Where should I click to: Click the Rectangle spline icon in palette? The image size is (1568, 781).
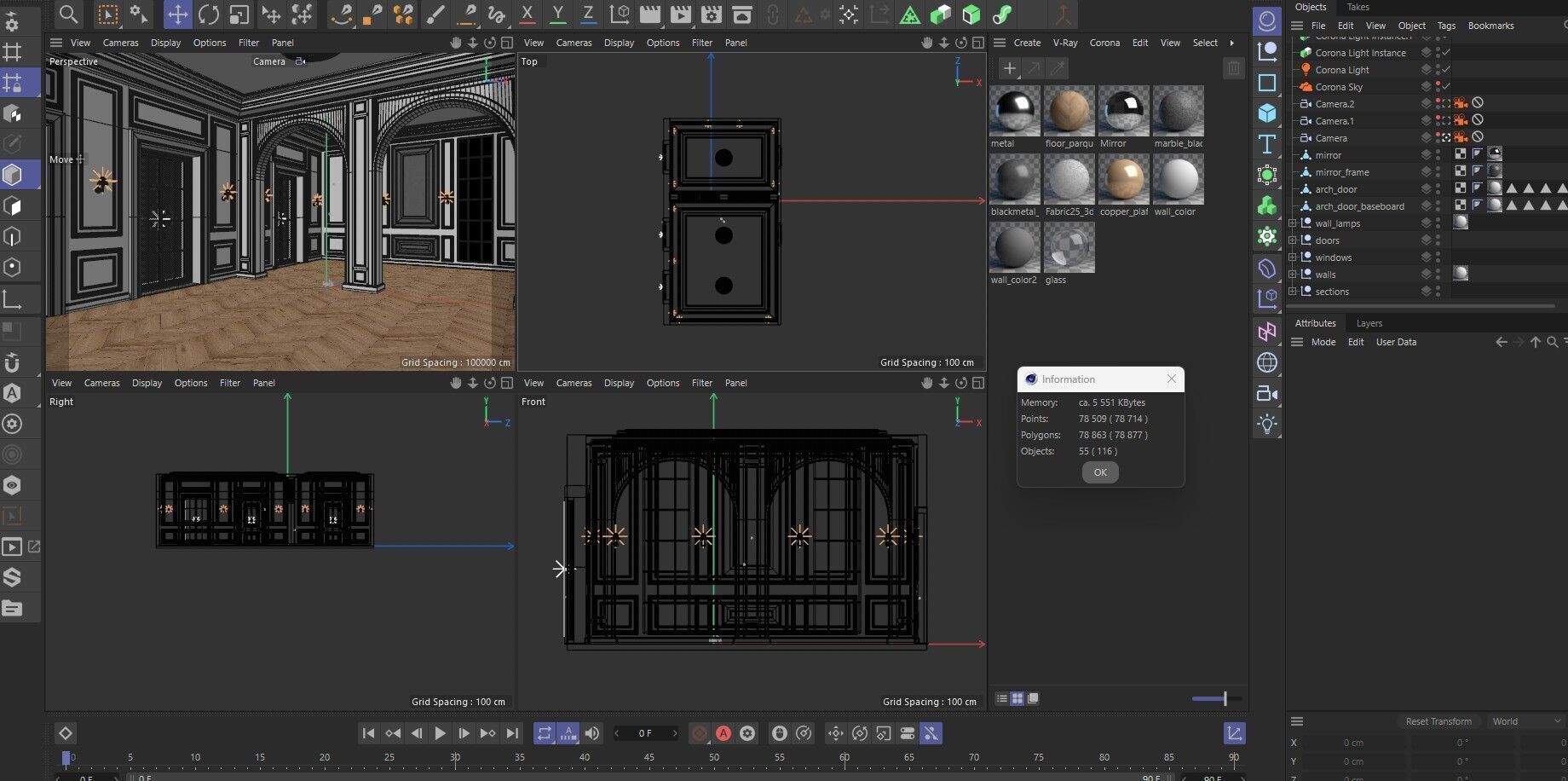(1267, 83)
